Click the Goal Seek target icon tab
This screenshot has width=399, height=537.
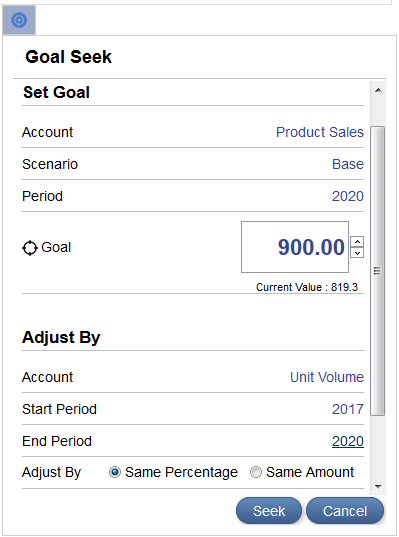(x=19, y=20)
